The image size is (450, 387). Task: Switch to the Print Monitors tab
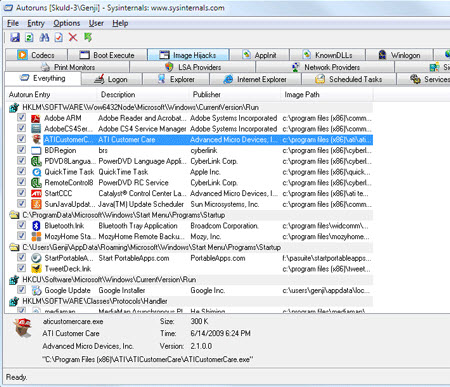tap(68, 67)
